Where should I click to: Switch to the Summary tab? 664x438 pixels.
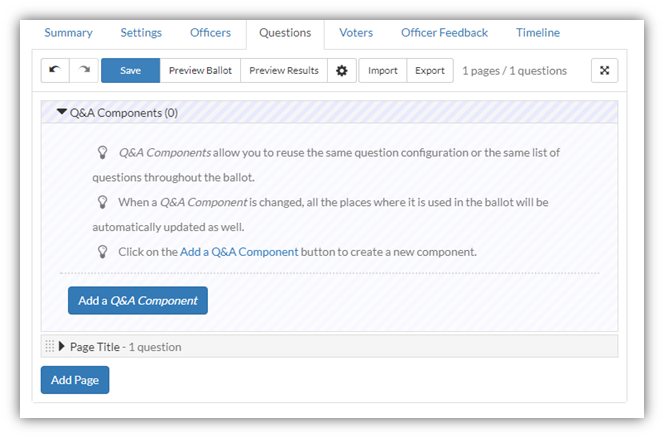click(x=68, y=33)
